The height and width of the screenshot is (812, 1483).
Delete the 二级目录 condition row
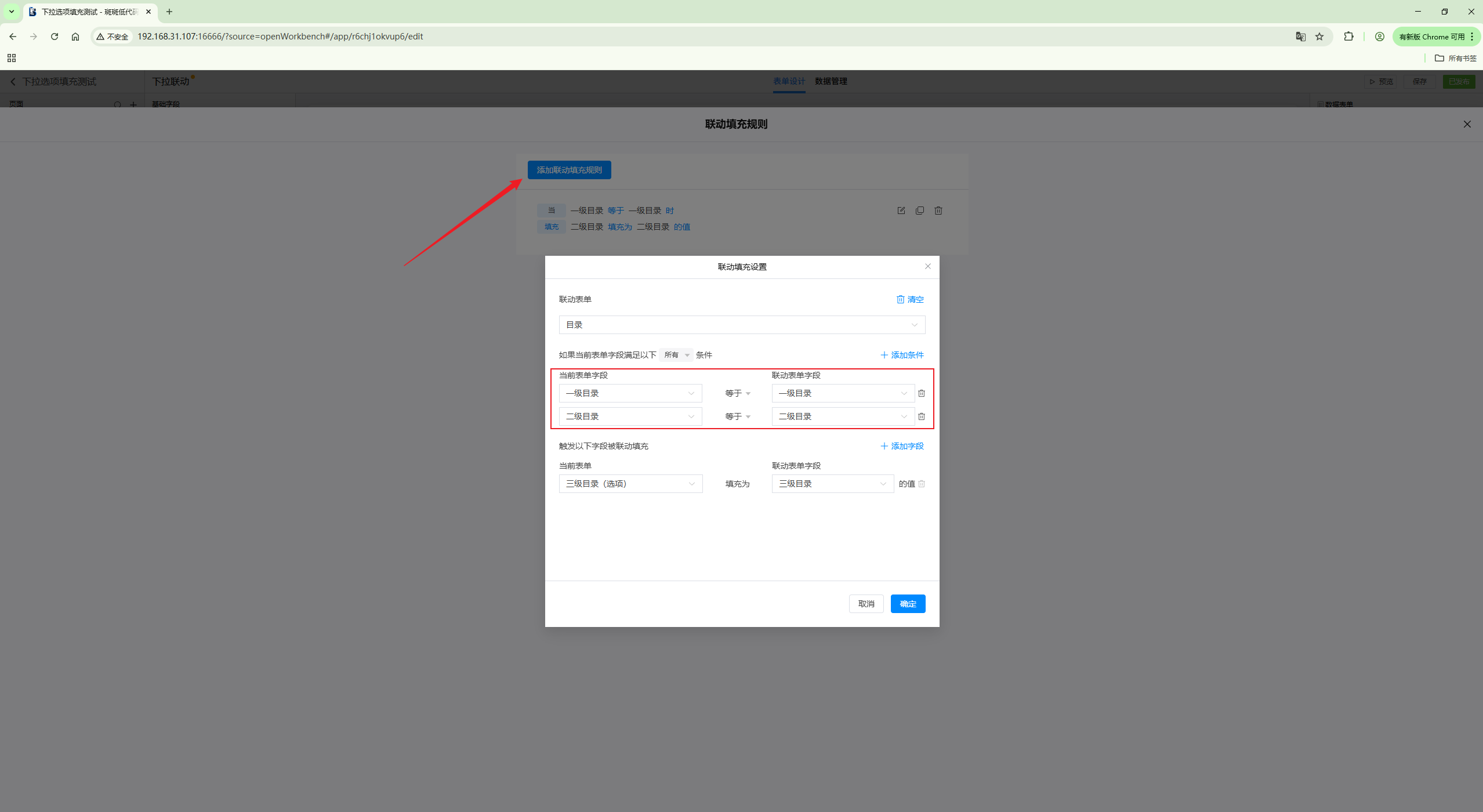921,416
